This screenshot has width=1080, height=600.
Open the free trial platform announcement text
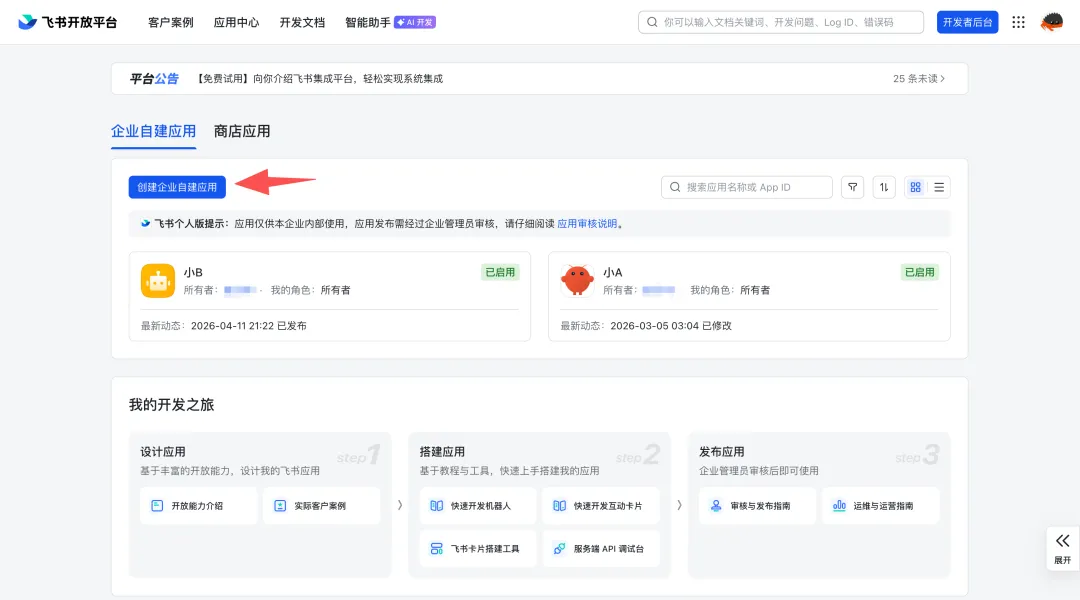pos(318,79)
